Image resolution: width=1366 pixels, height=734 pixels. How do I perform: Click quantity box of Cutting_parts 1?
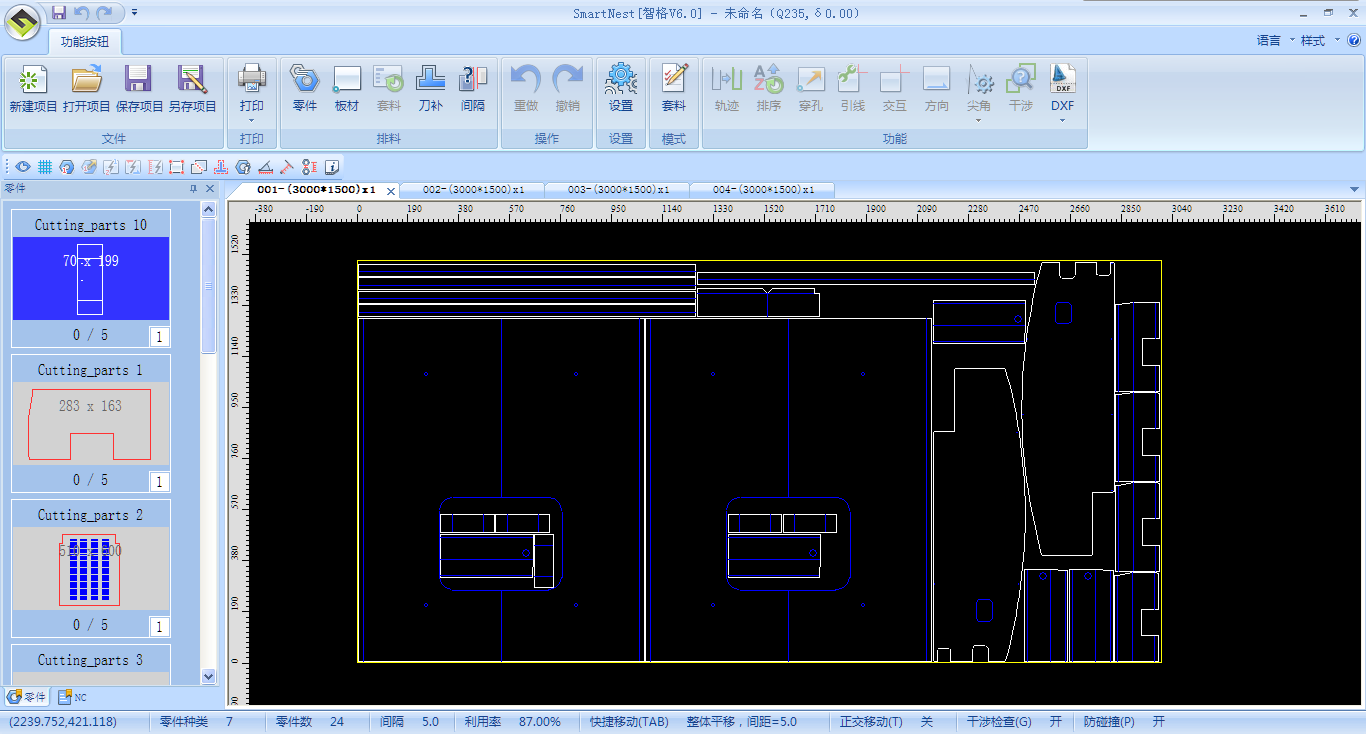point(159,482)
